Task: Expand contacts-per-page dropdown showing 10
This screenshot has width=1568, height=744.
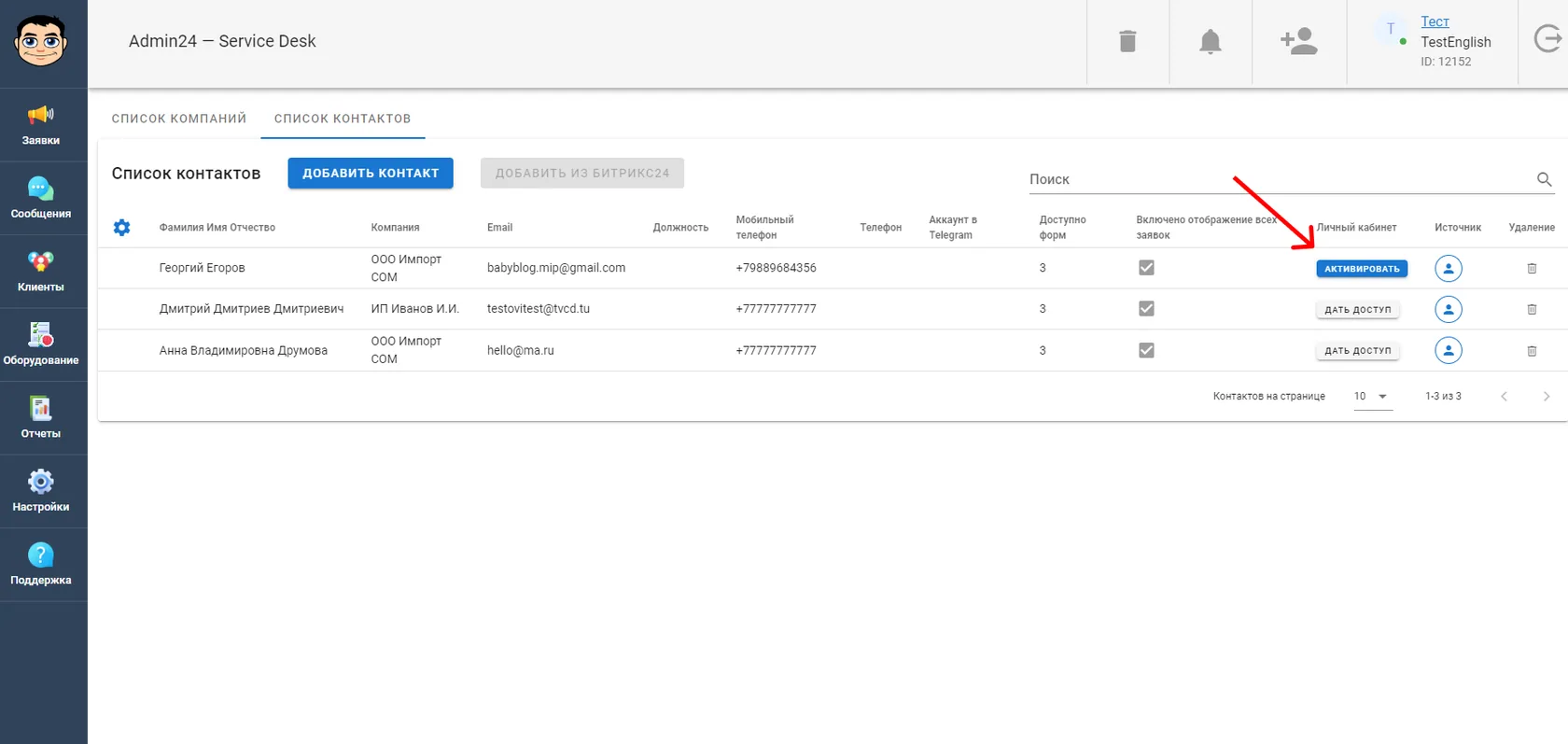Action: 1373,397
